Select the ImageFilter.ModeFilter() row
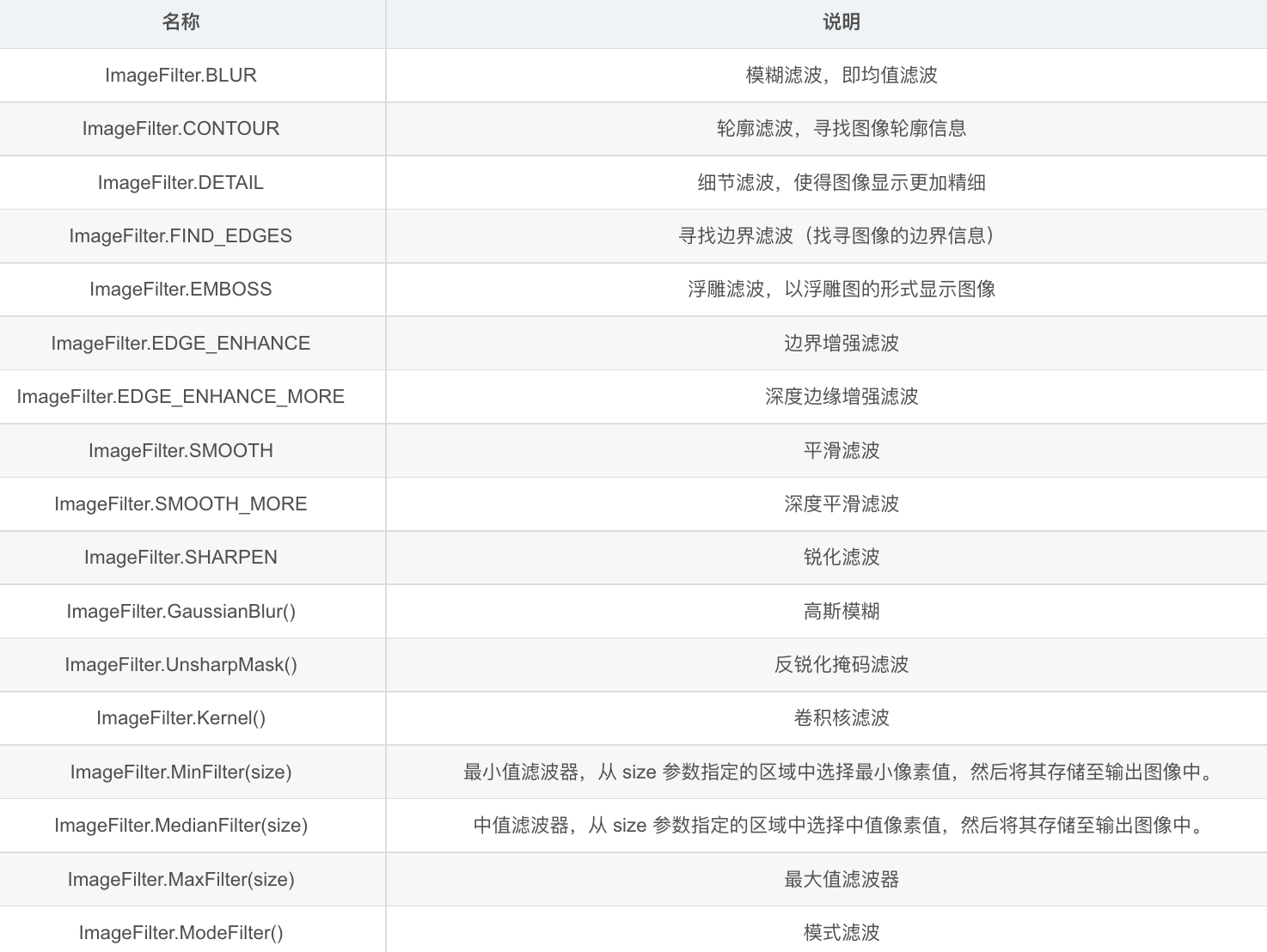 (180, 932)
